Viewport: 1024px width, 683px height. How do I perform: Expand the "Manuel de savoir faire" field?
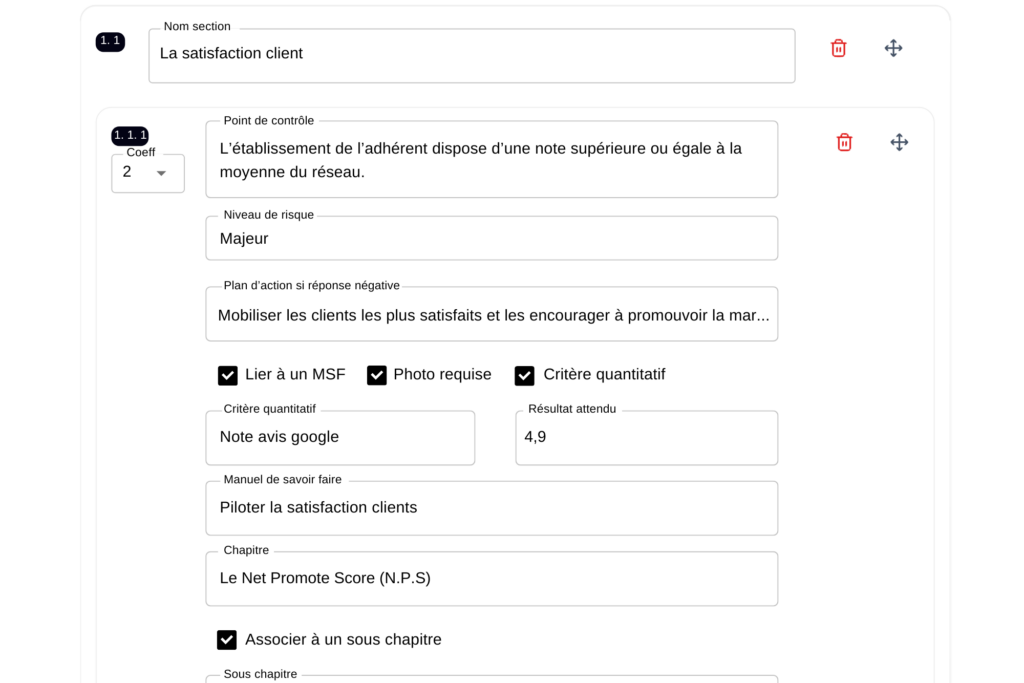click(x=491, y=508)
